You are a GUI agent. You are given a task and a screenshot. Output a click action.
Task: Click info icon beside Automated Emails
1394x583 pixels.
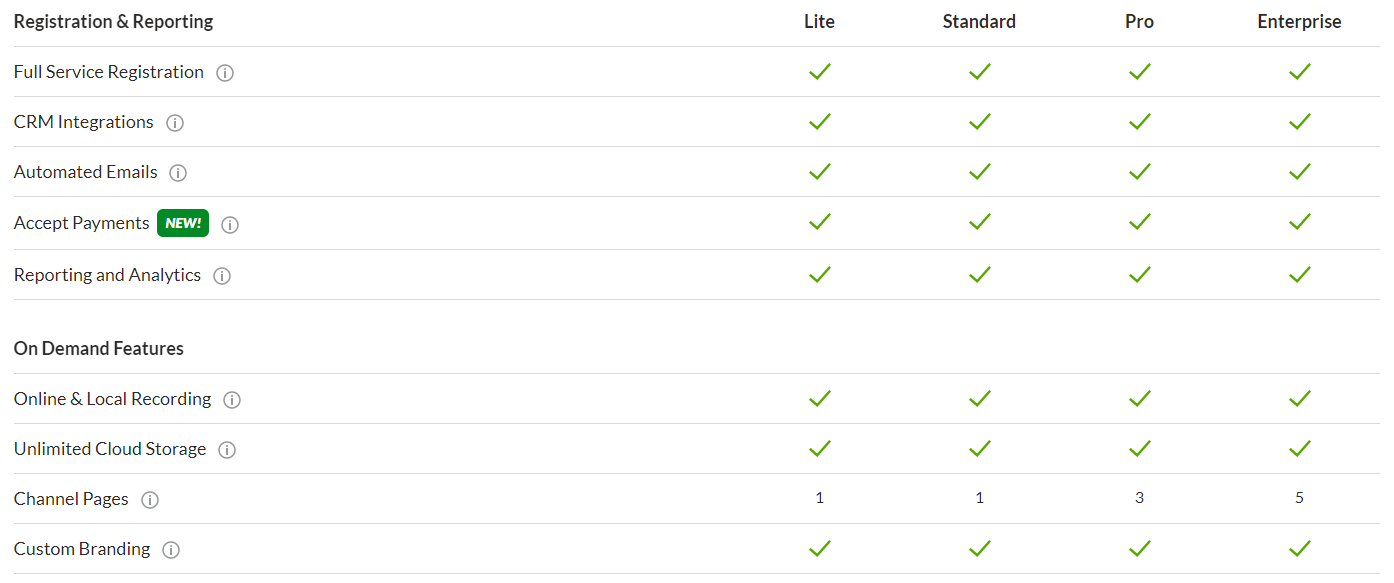[x=178, y=173]
